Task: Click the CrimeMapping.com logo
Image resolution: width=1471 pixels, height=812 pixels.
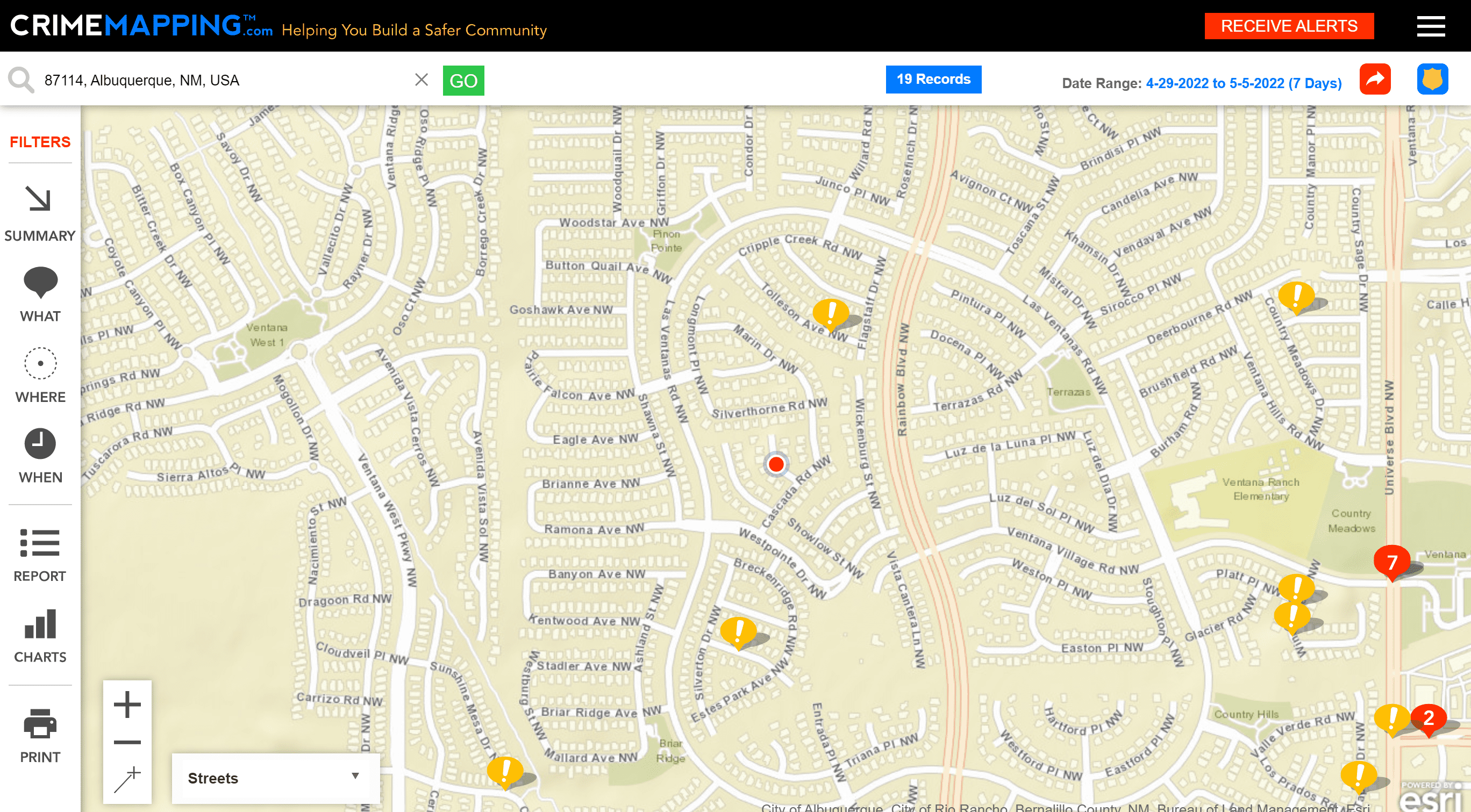Action: (x=141, y=26)
